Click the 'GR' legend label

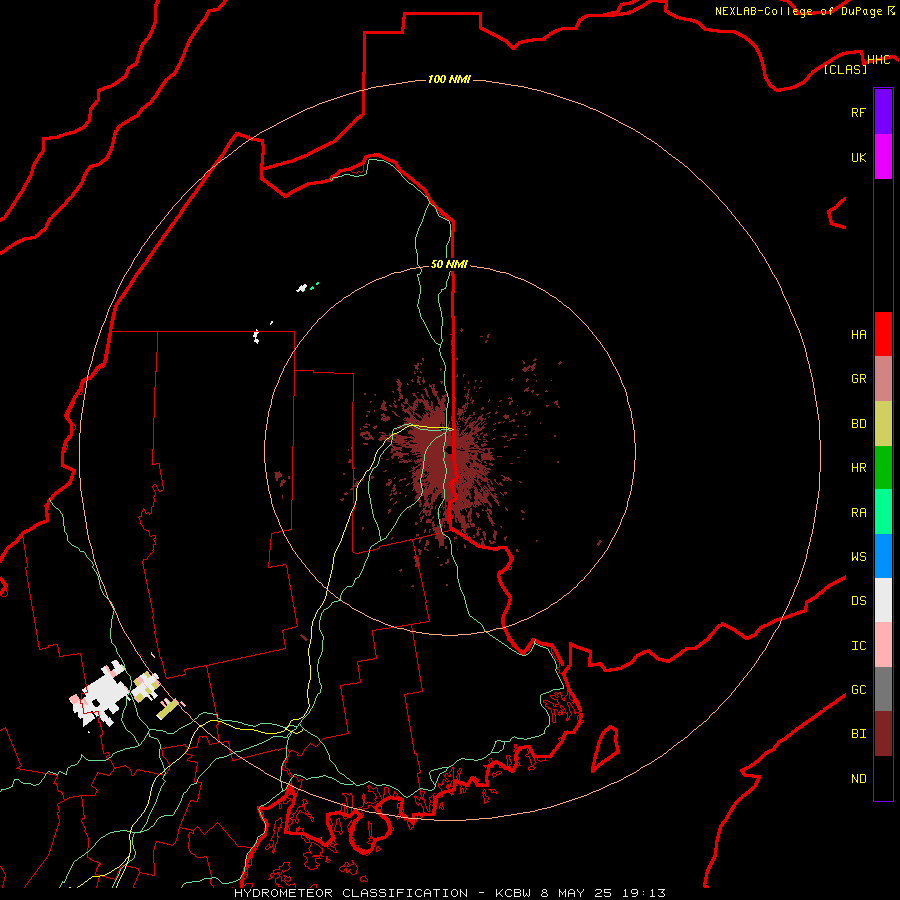click(x=858, y=379)
